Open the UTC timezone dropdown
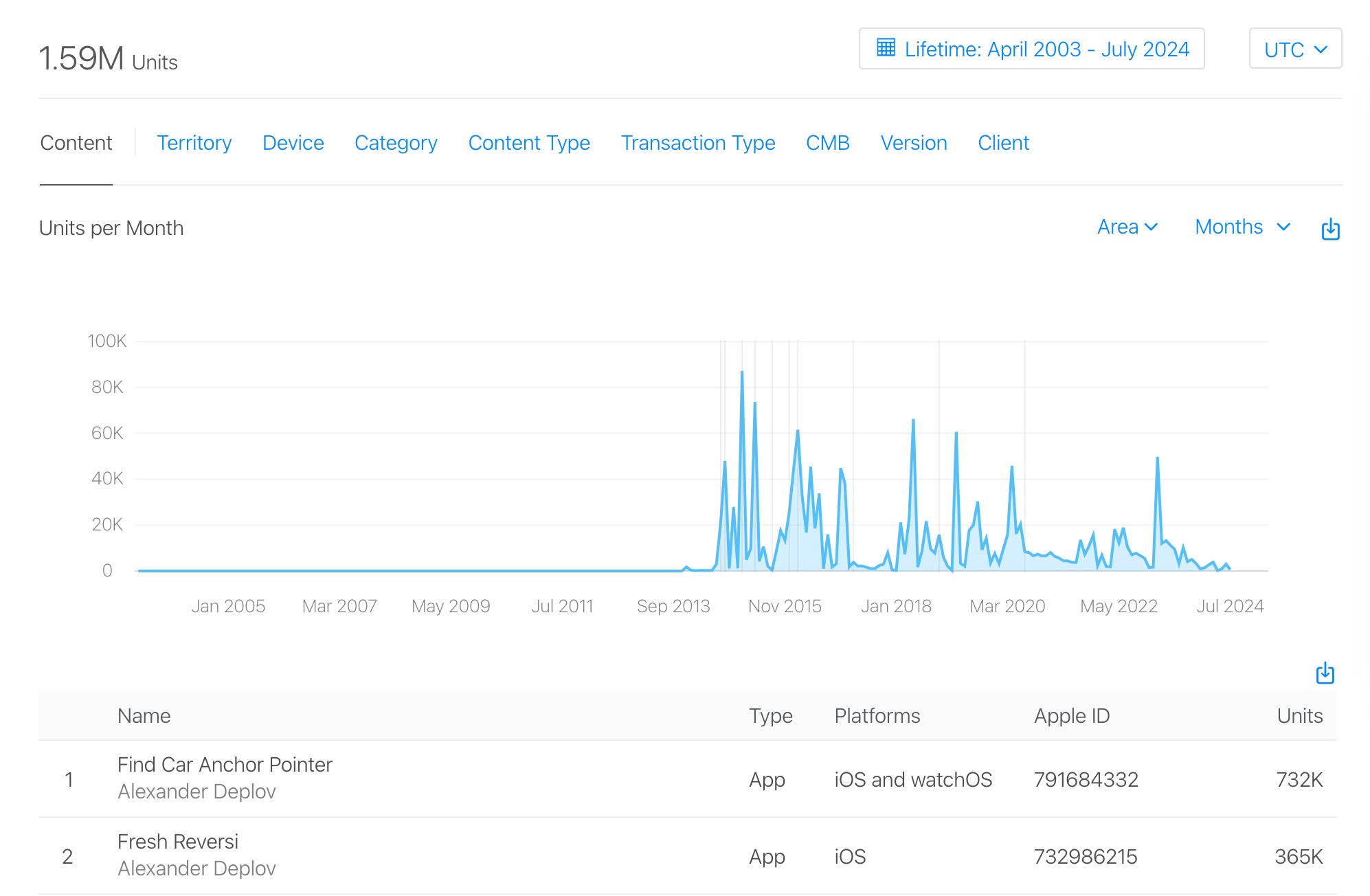Image resolution: width=1370 pixels, height=896 pixels. tap(1294, 49)
